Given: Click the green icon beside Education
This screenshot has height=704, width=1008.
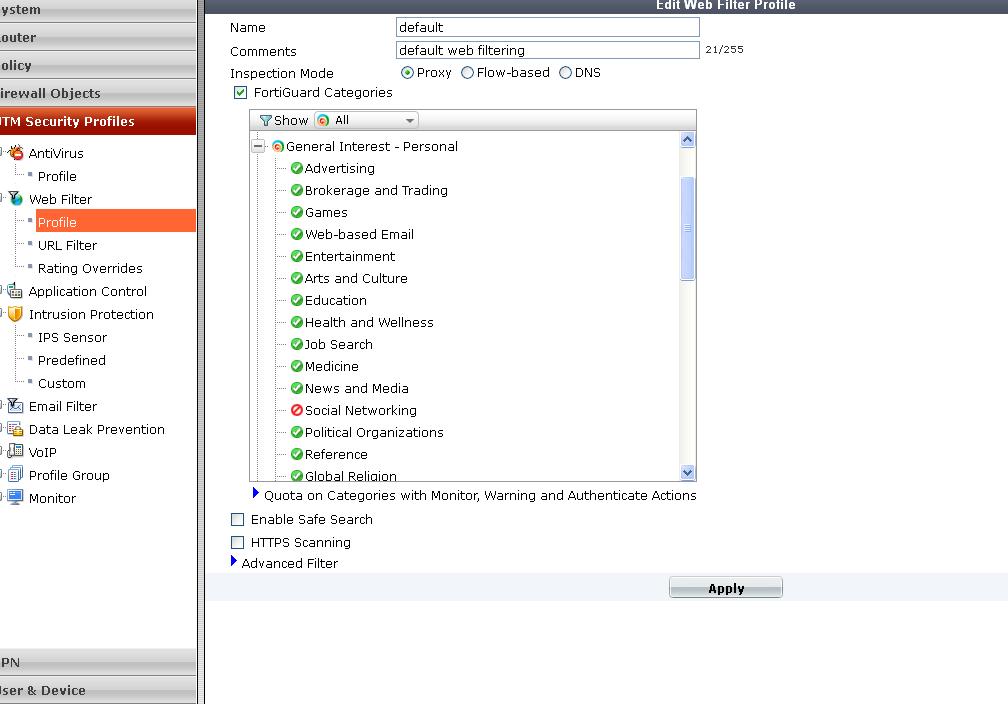Looking at the screenshot, I should pos(296,300).
